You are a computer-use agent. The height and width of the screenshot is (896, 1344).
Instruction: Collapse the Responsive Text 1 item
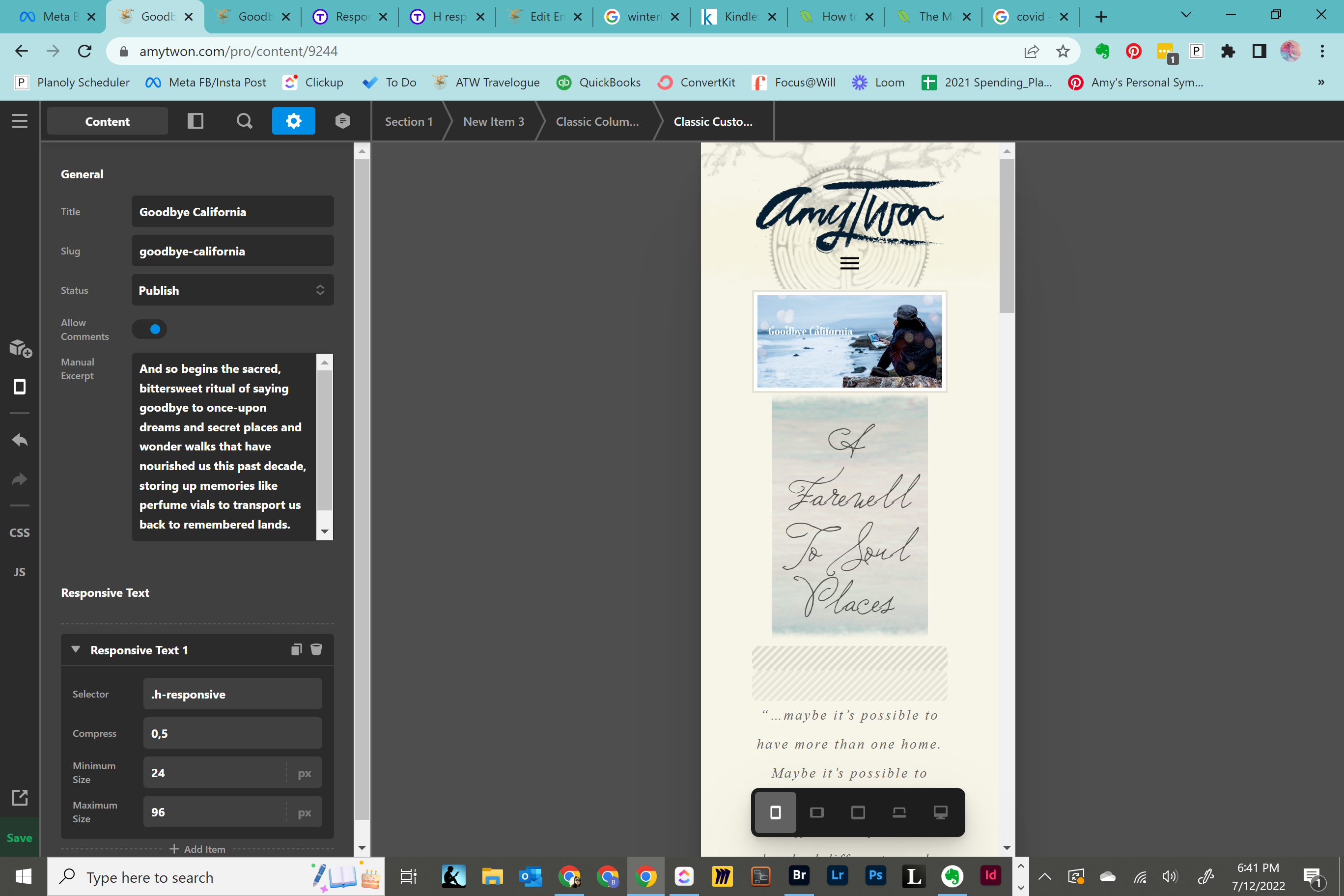[x=76, y=650]
